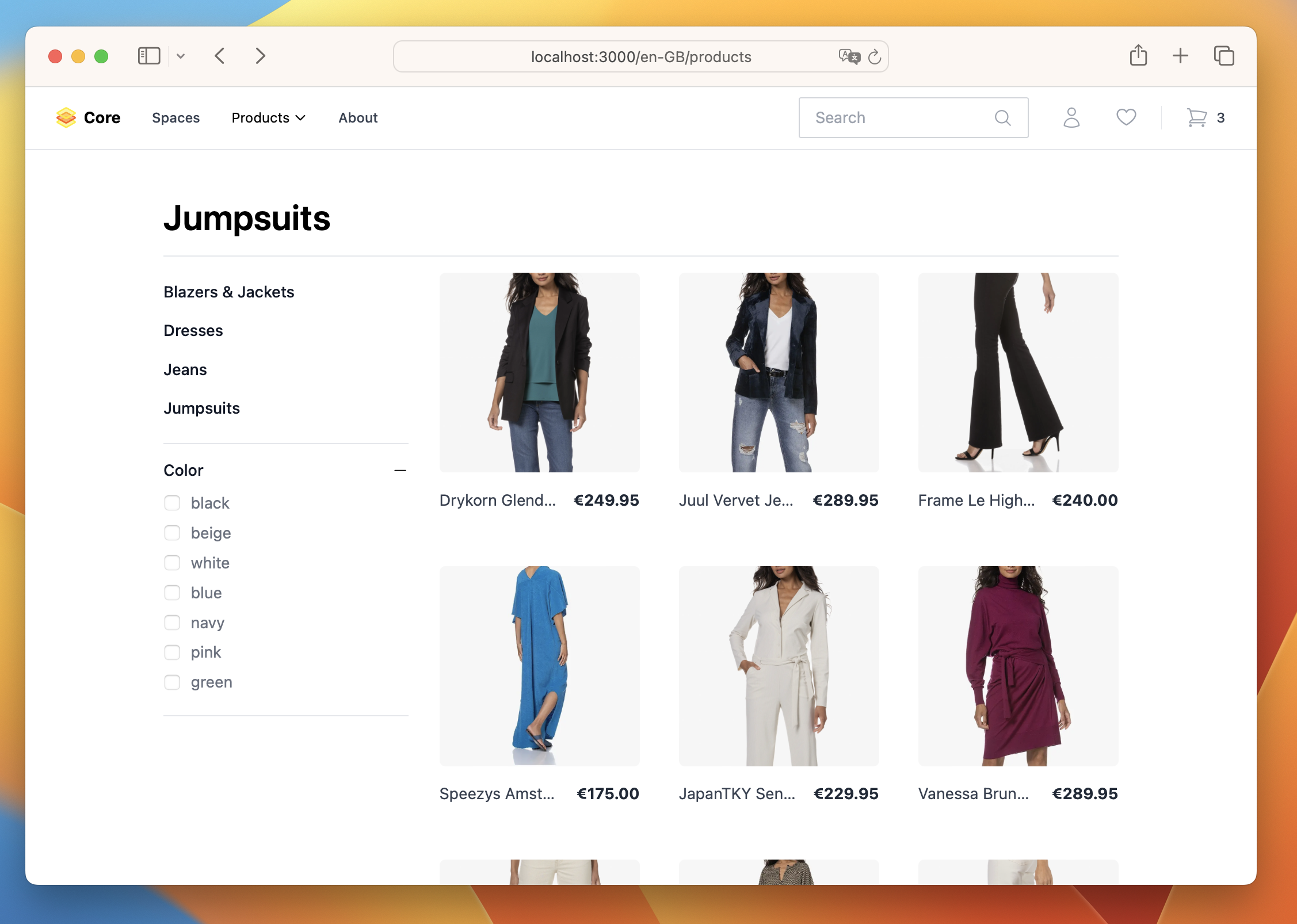Open sidebar options chevron in Safari
This screenshot has height=924, width=1297.
181,56
